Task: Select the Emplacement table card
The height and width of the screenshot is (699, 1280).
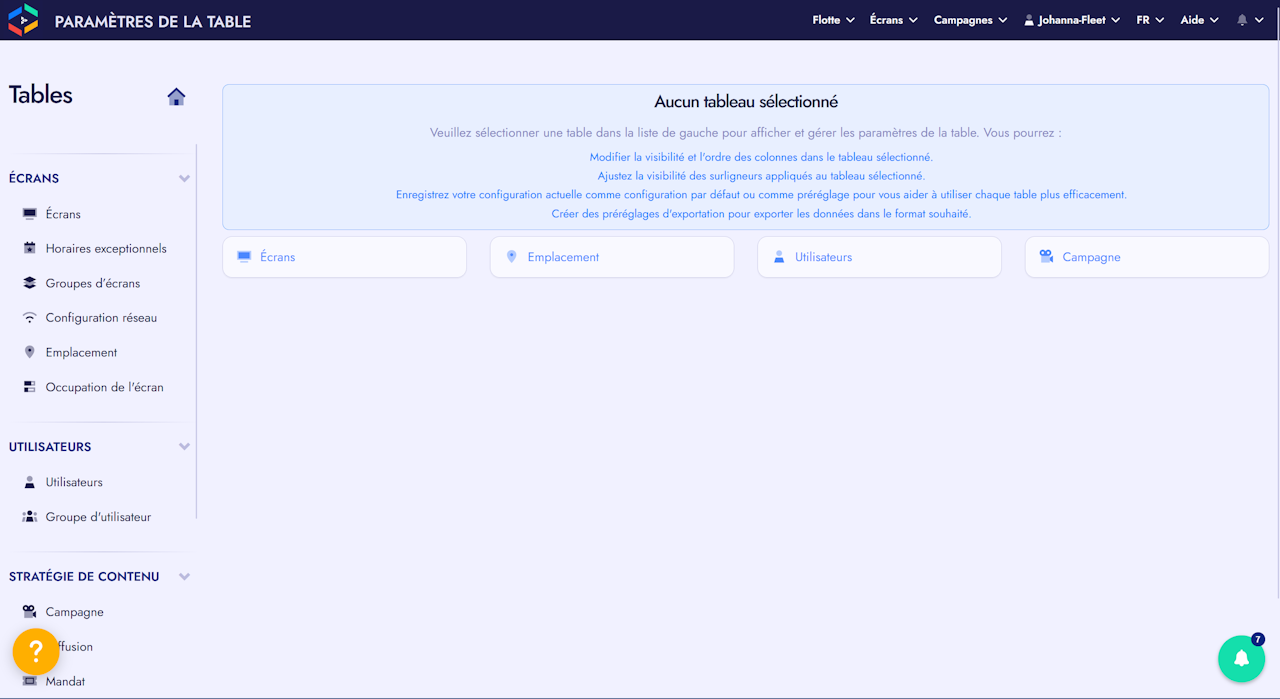Action: coord(612,257)
